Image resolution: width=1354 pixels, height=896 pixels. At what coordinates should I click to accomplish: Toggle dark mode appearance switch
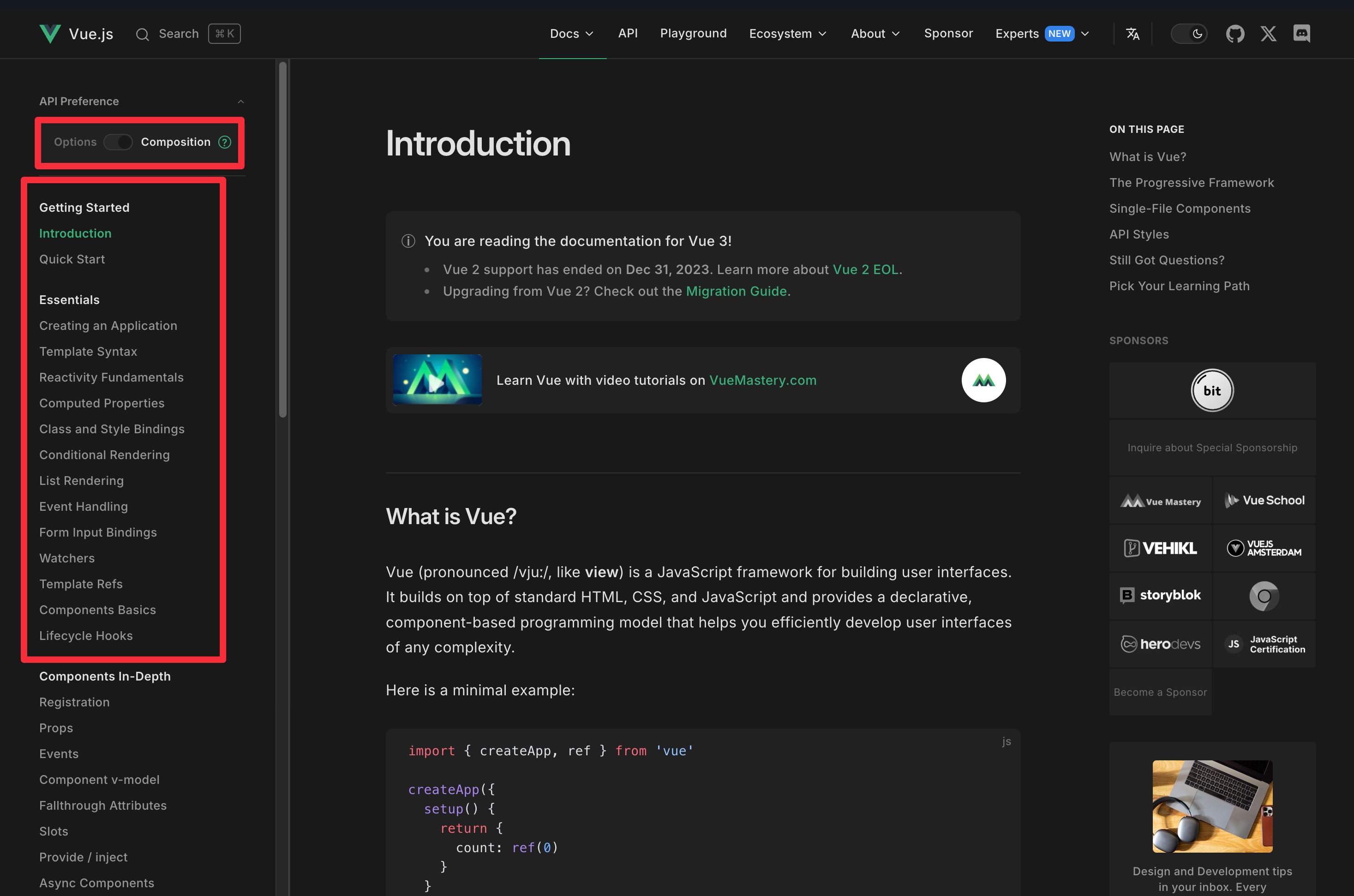click(1189, 34)
